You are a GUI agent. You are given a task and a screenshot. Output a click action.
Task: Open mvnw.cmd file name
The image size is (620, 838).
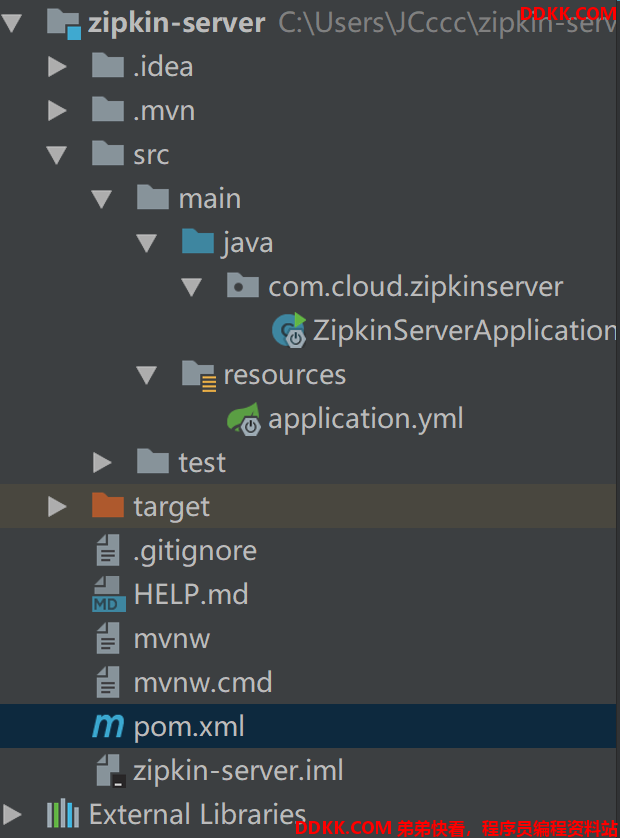click(x=203, y=682)
